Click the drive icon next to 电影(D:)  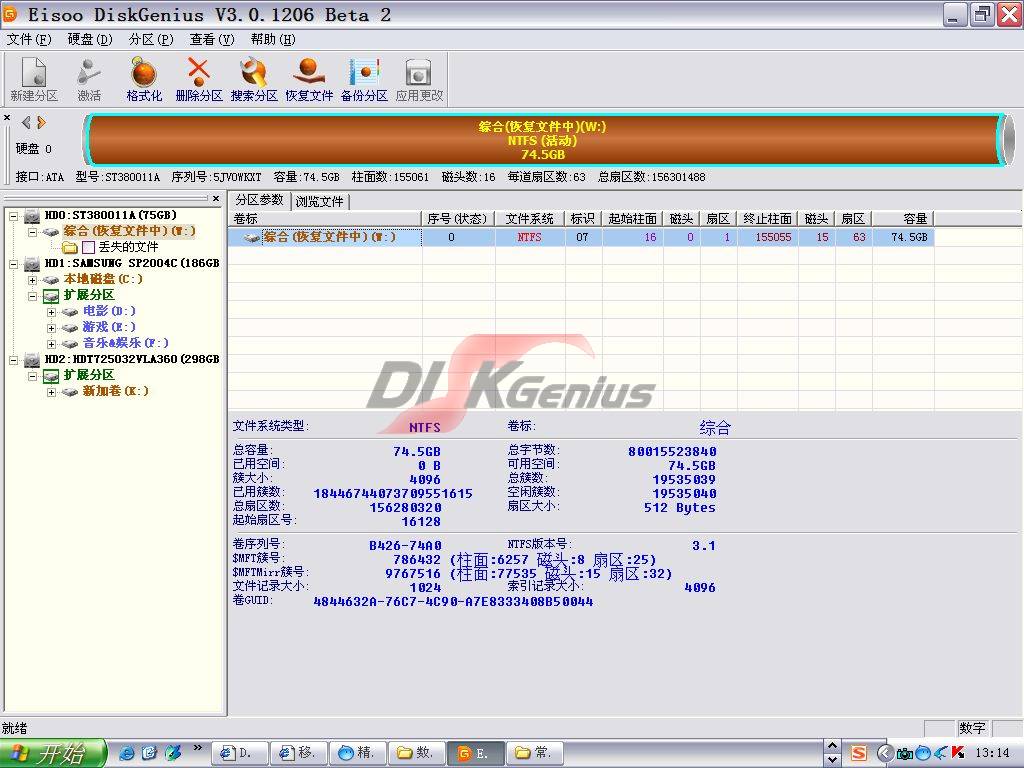click(x=70, y=312)
